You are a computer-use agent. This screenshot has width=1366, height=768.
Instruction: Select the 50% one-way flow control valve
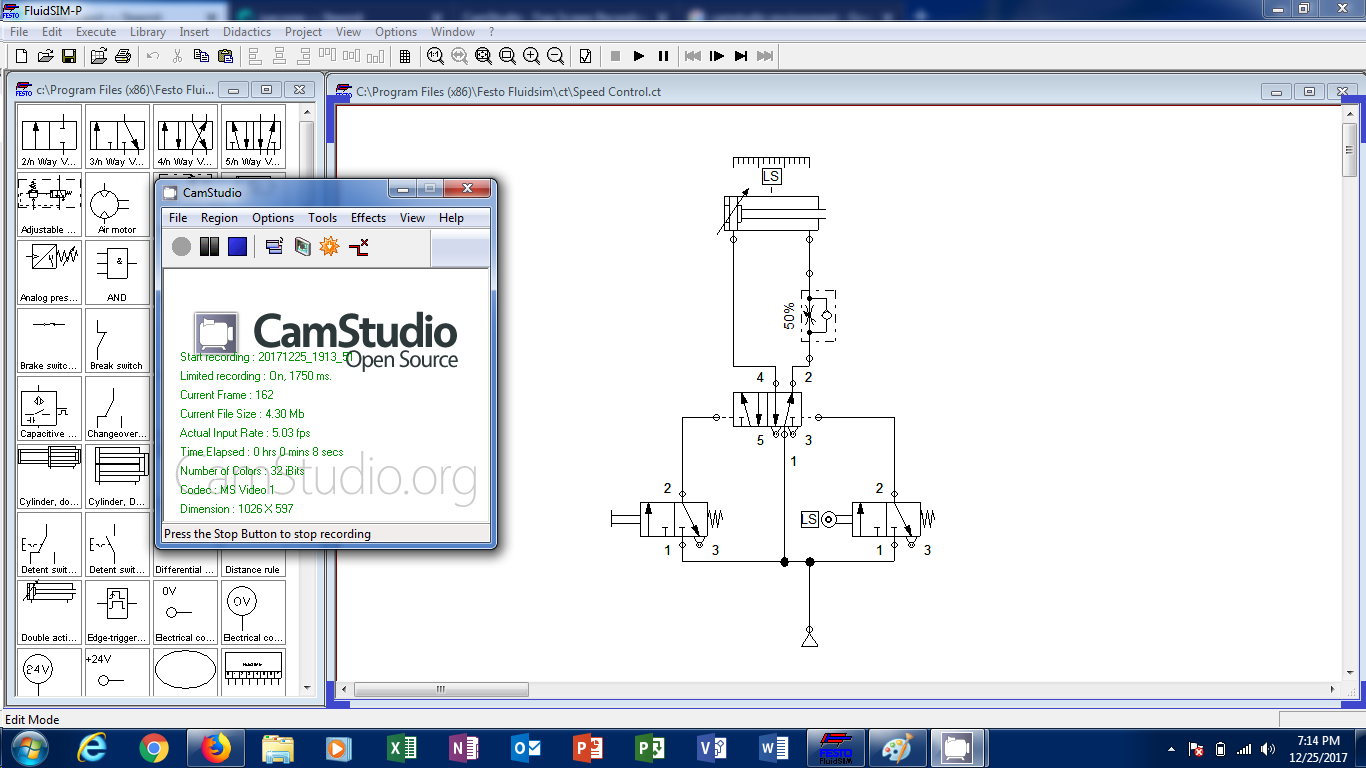(x=820, y=316)
